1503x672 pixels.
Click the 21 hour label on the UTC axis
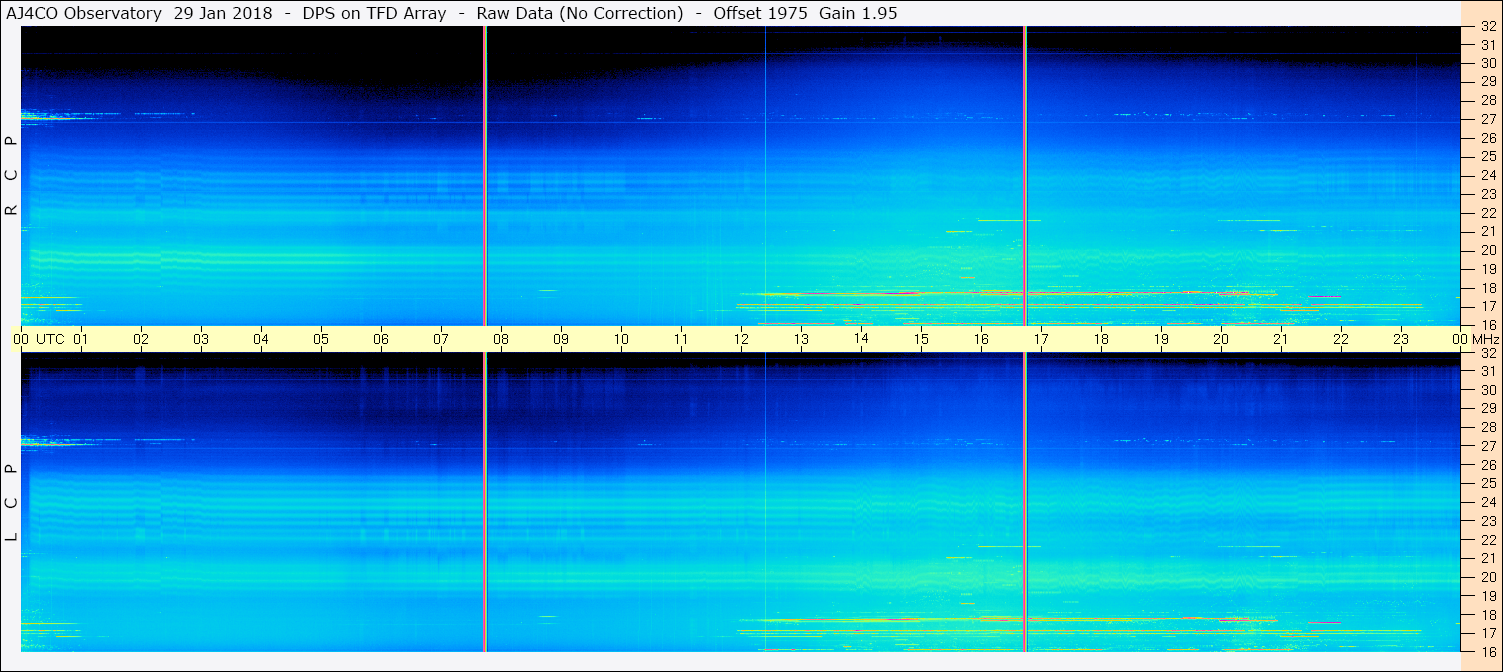(x=1281, y=339)
